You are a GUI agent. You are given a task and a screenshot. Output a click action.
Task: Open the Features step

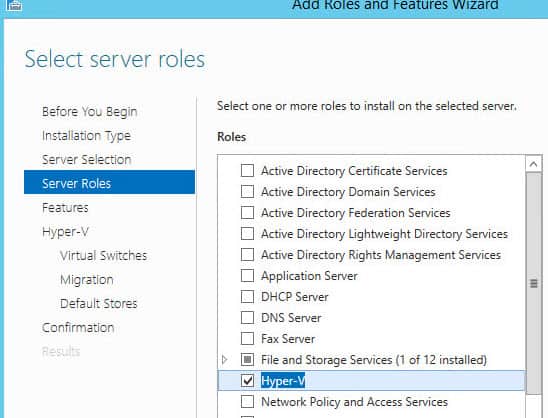tap(65, 208)
